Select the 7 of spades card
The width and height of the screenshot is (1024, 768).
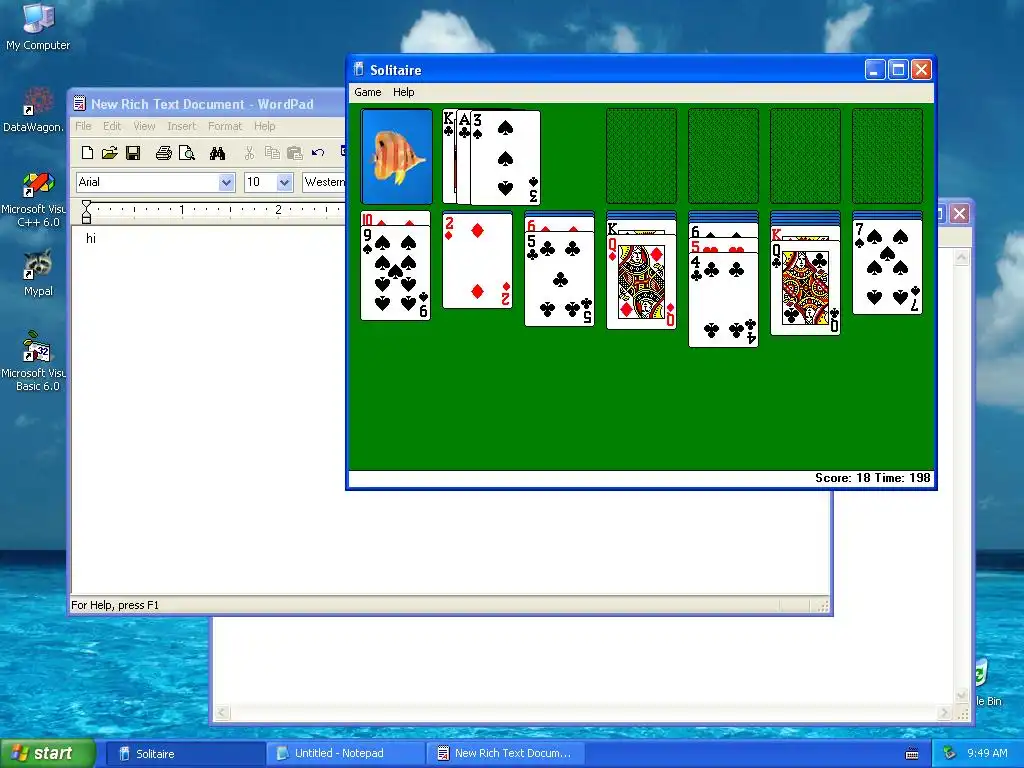point(888,267)
